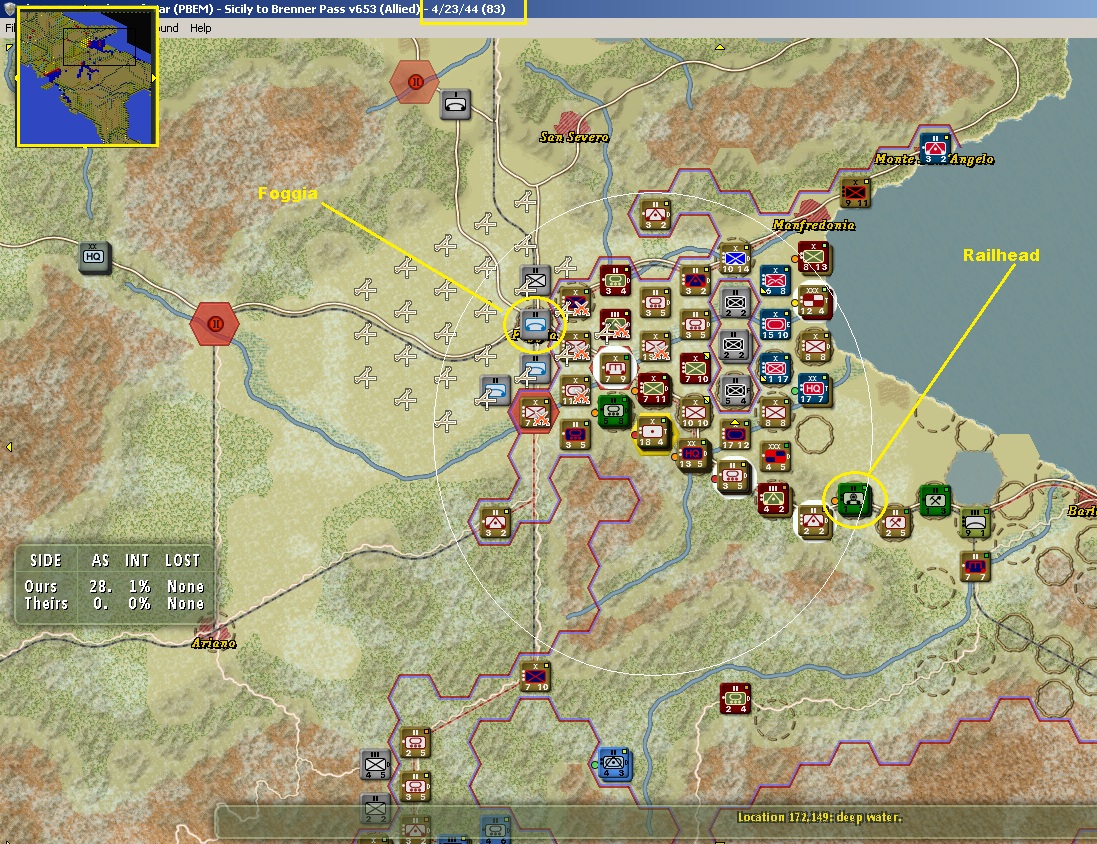Select the blue unit at Monte Sant'Angelo
The image size is (1097, 844).
click(935, 148)
